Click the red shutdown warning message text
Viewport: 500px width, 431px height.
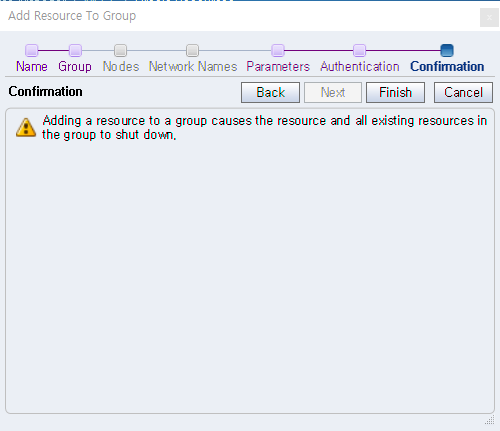click(x=265, y=128)
